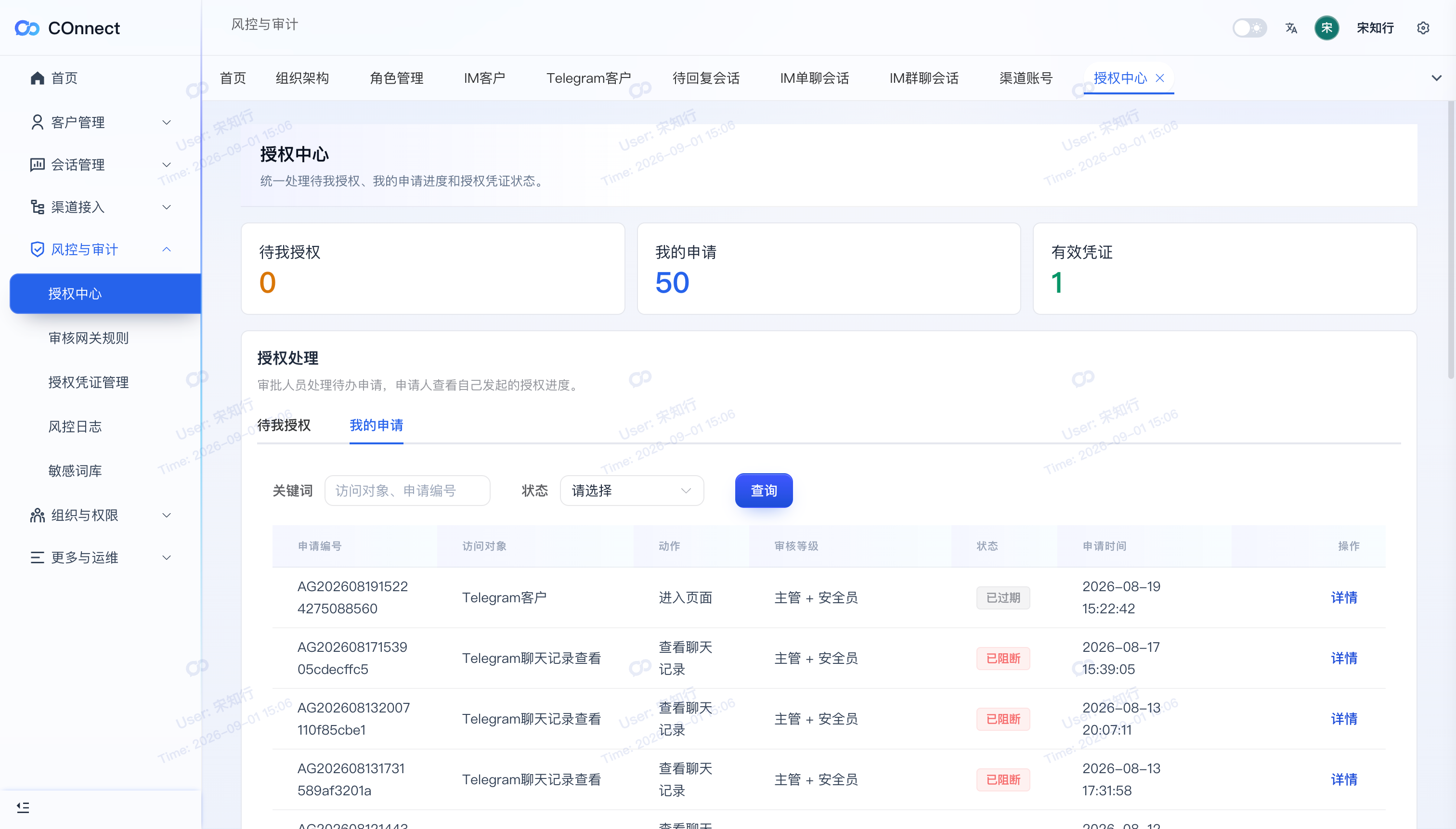Switch to the IM单聊会话 tab
This screenshot has height=829, width=1456.
(814, 78)
